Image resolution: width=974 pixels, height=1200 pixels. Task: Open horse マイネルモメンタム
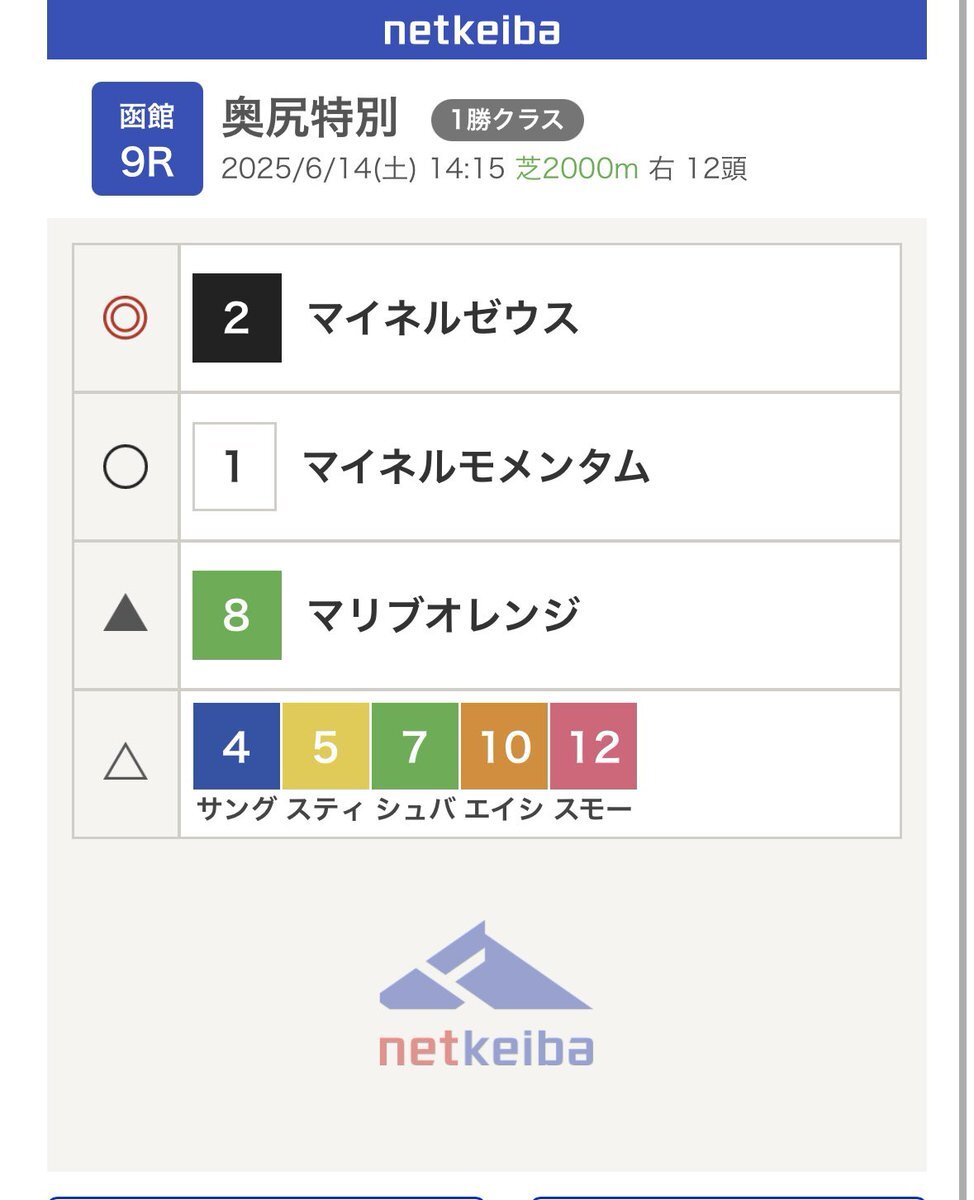(477, 467)
